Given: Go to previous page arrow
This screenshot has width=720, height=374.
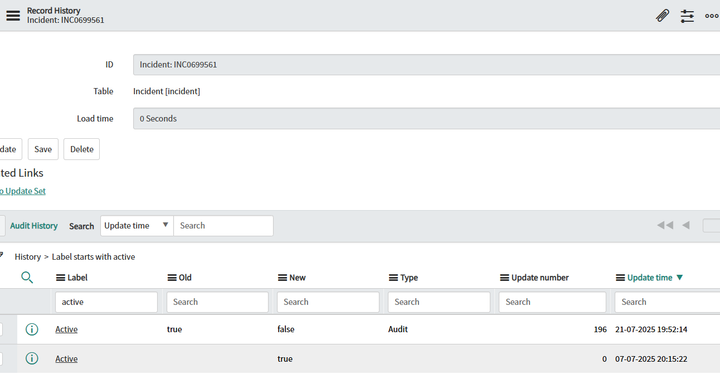Looking at the screenshot, I should tap(686, 225).
